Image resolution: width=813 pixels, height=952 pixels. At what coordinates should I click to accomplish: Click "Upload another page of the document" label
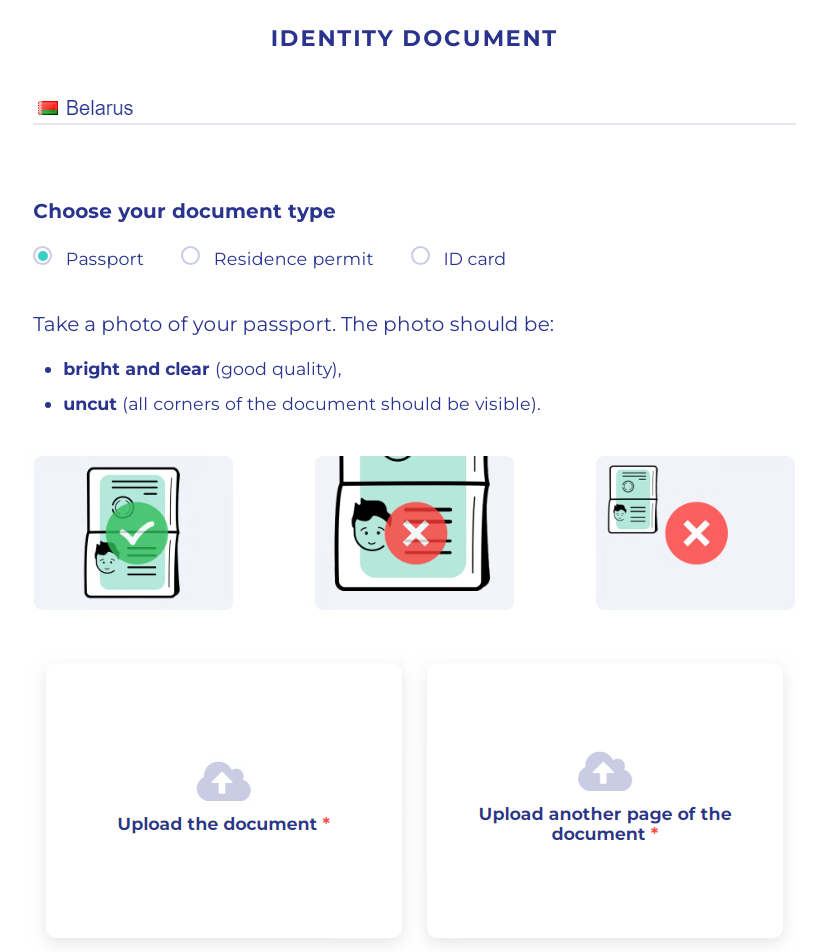pos(604,824)
